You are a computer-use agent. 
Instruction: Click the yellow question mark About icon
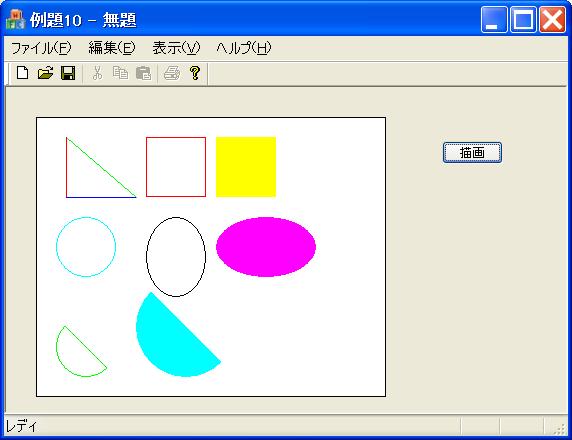tap(195, 73)
